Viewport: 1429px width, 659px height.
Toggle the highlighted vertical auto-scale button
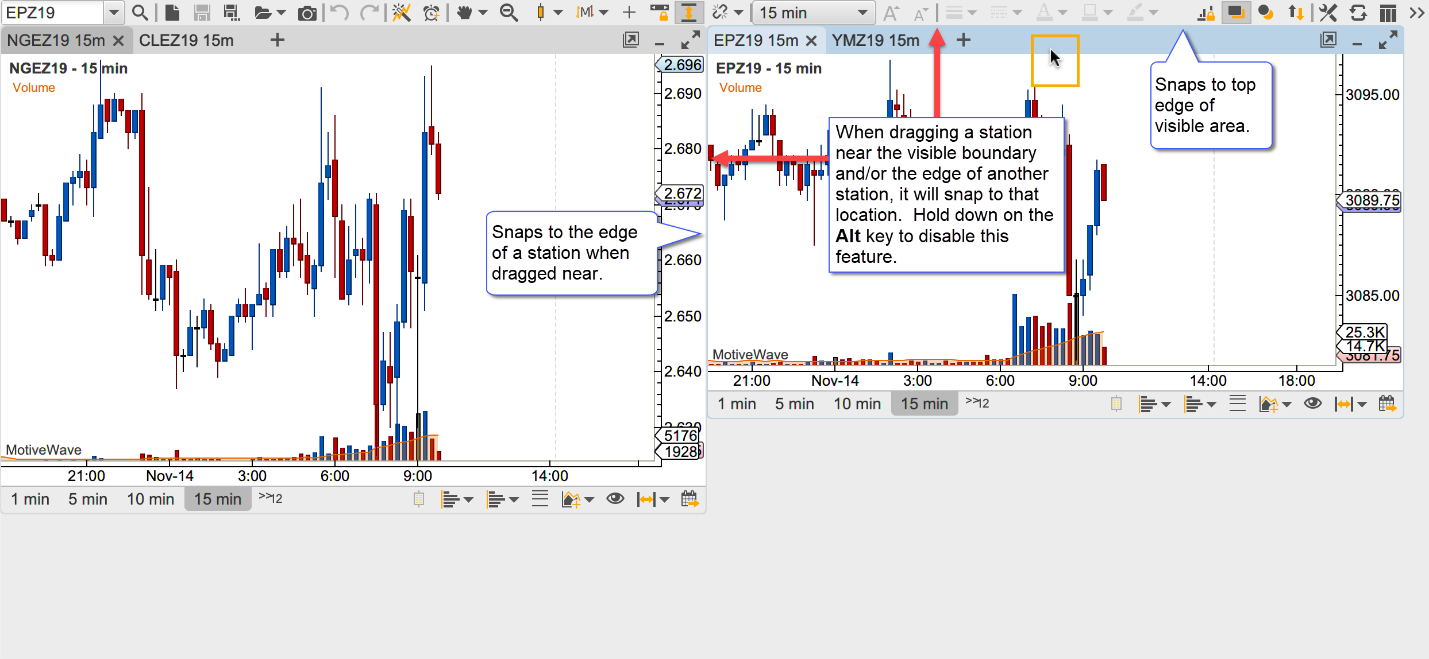(x=688, y=13)
